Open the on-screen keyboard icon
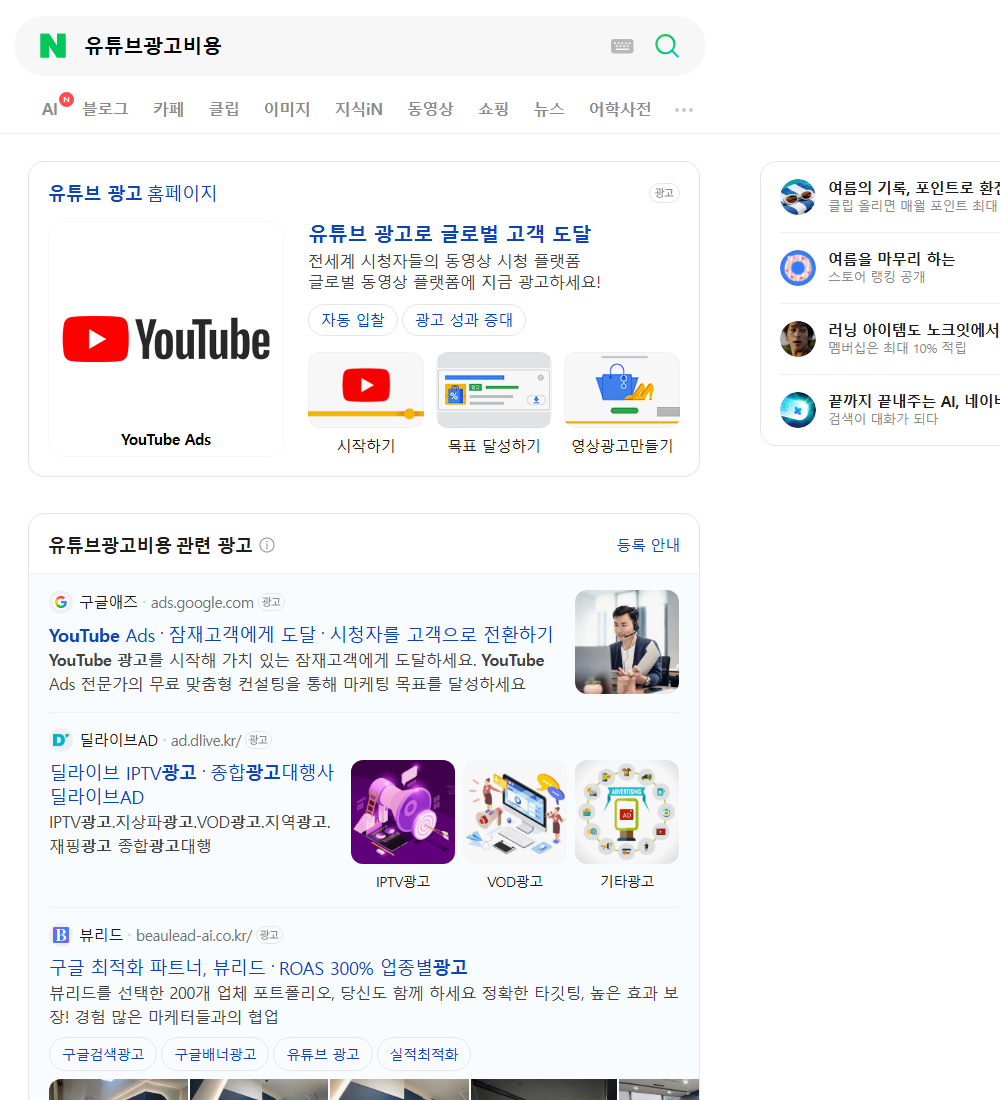 [x=622, y=46]
